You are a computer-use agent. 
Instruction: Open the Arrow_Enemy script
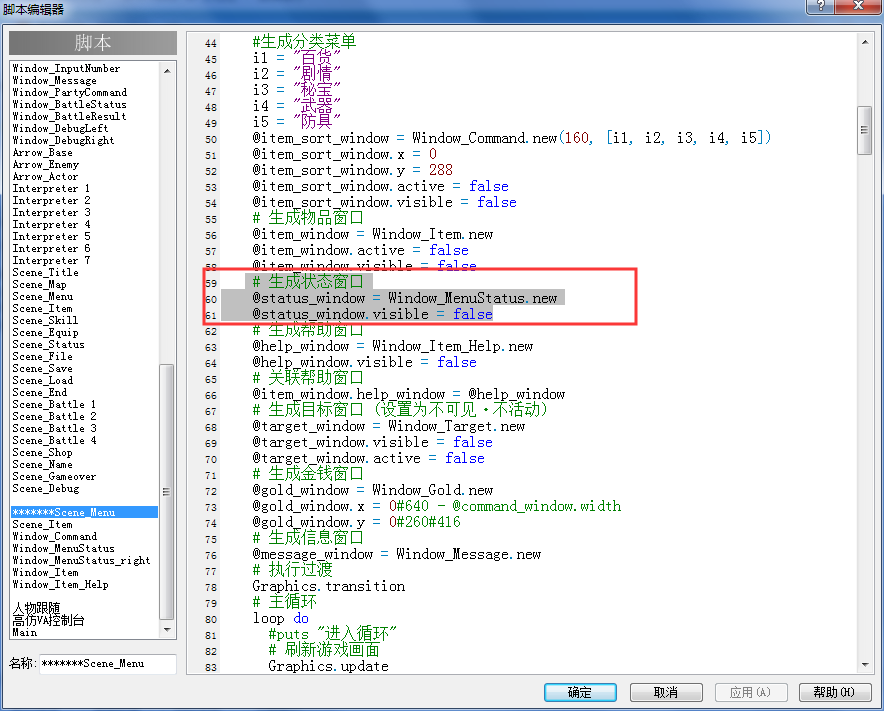(46, 165)
